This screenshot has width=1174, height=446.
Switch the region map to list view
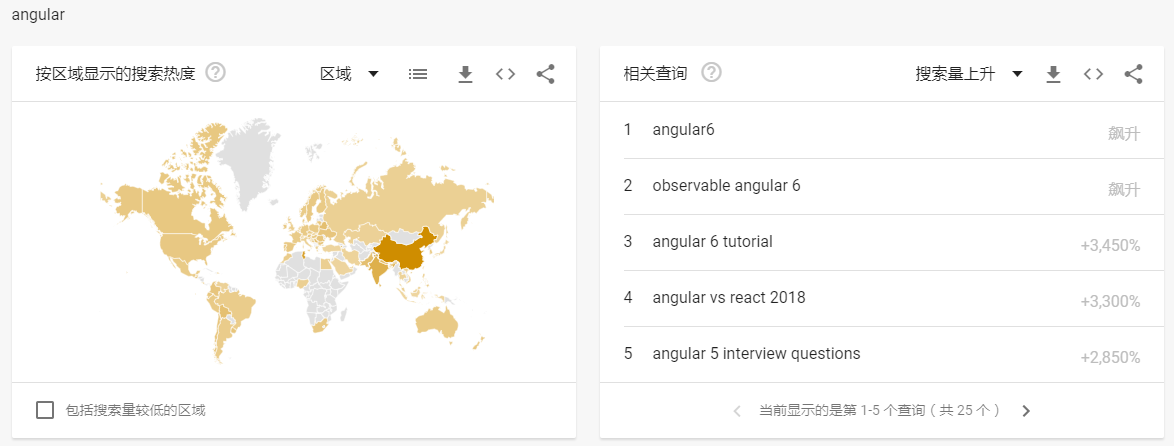pos(418,73)
